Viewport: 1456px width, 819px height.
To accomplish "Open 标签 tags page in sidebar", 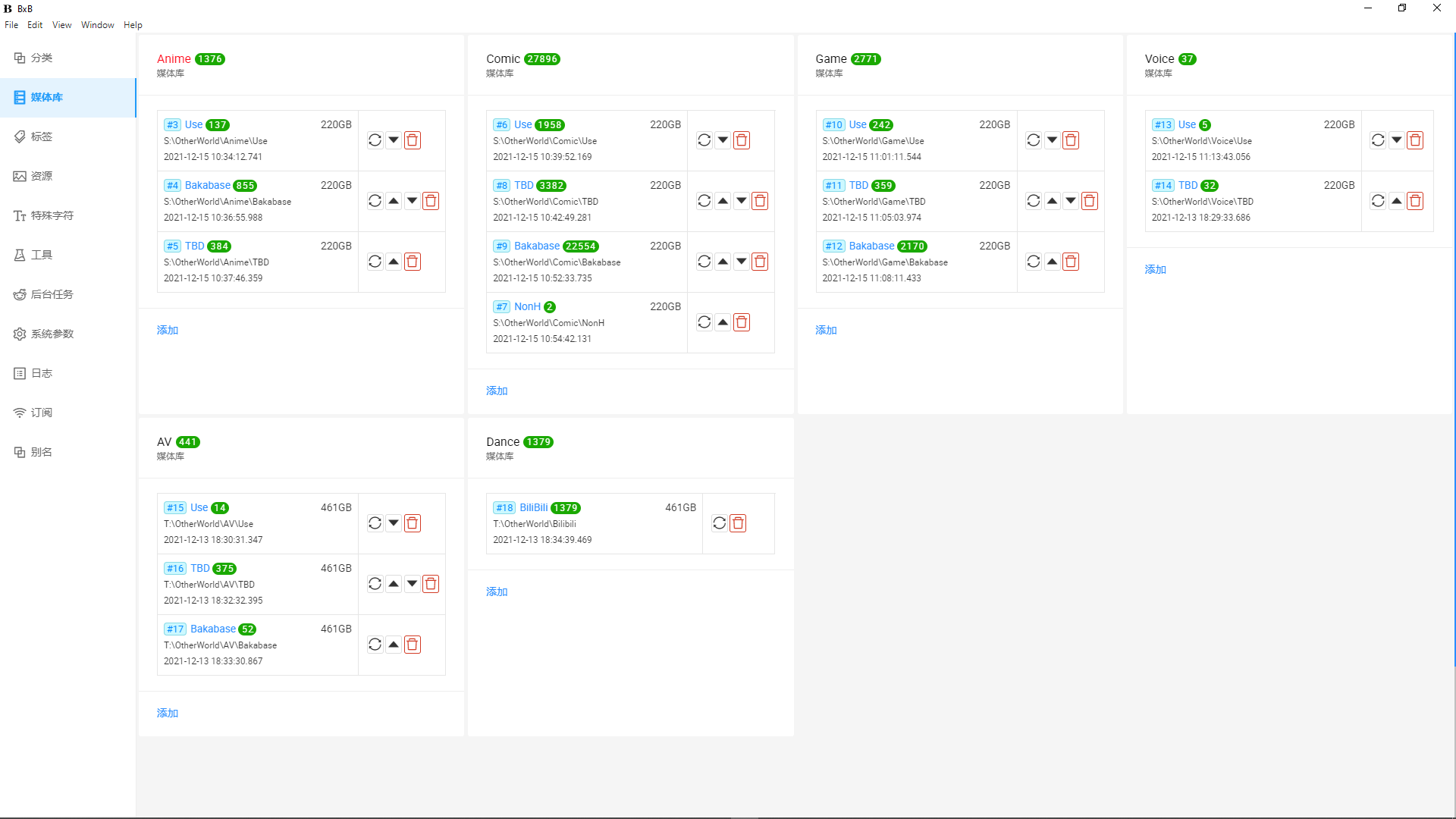I will tap(42, 136).
